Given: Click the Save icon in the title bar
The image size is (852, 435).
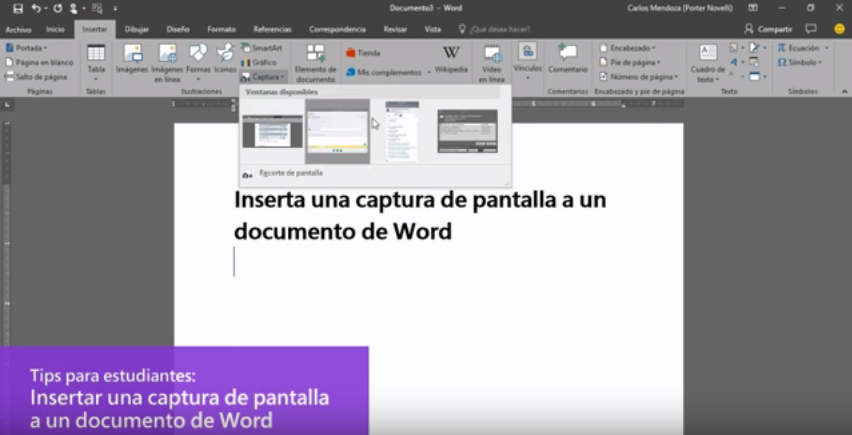Looking at the screenshot, I should (17, 8).
